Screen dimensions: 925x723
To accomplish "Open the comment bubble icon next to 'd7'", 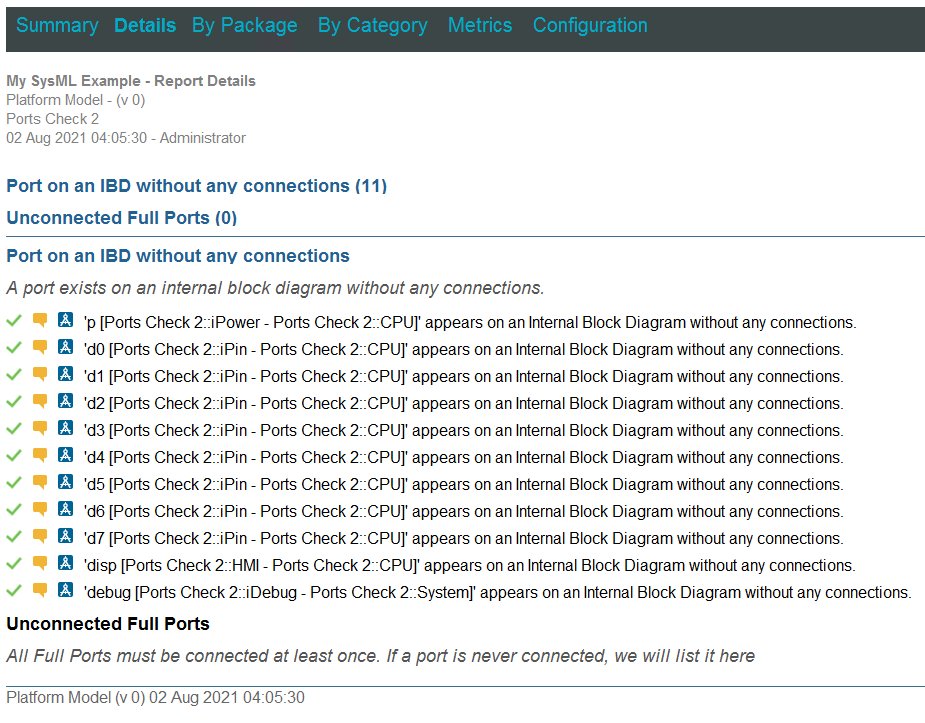I will click(x=38, y=537).
